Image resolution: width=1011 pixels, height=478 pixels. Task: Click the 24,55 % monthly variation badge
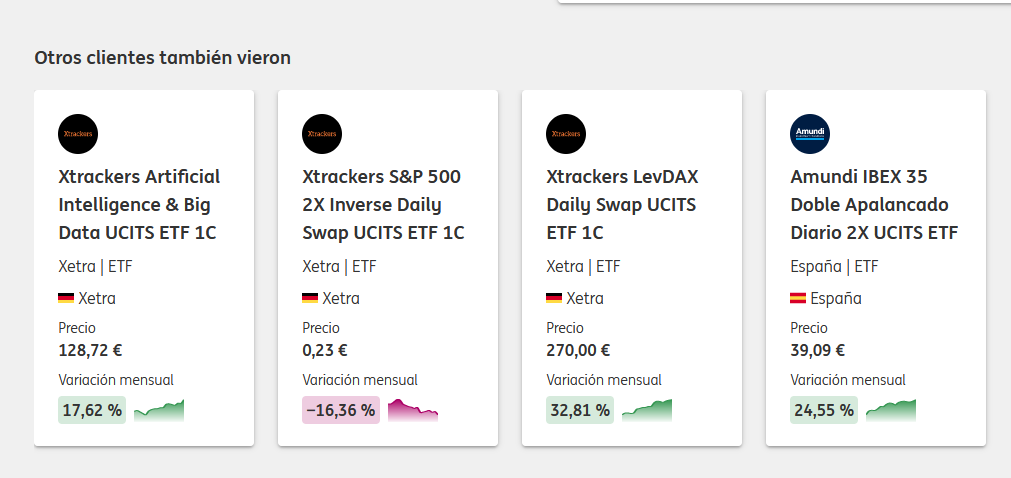tap(824, 410)
